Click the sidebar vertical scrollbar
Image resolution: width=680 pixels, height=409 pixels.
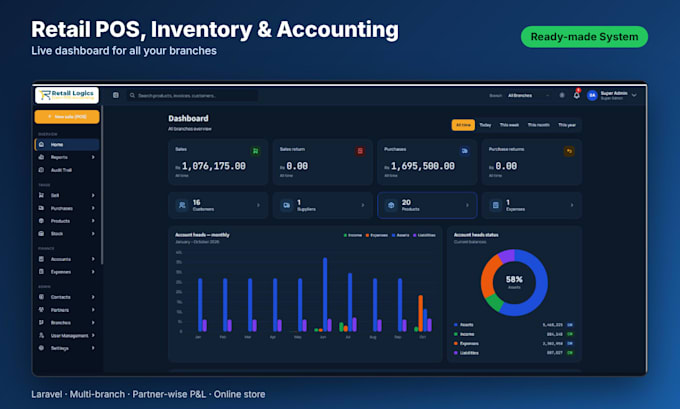(x=102, y=184)
